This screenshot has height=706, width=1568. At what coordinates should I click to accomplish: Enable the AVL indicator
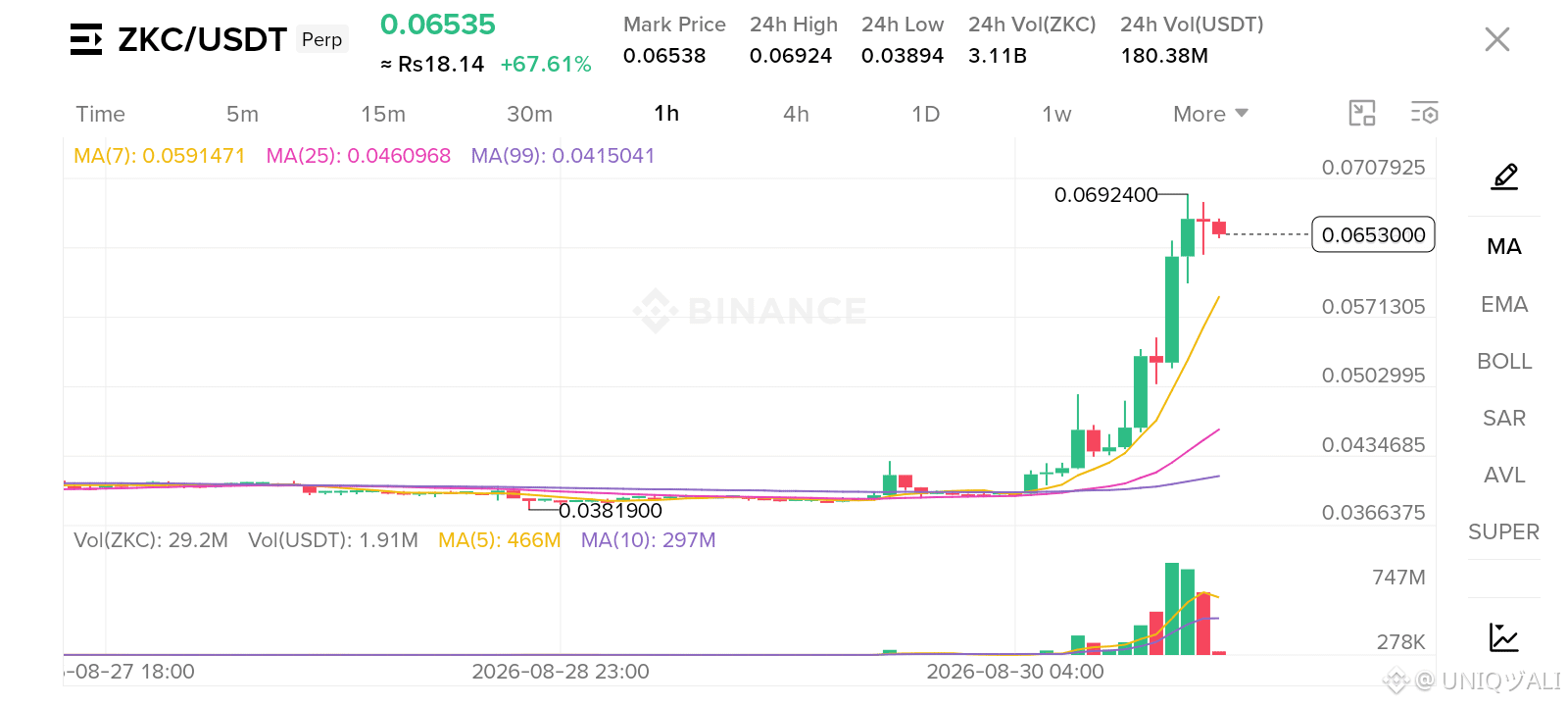(1504, 475)
